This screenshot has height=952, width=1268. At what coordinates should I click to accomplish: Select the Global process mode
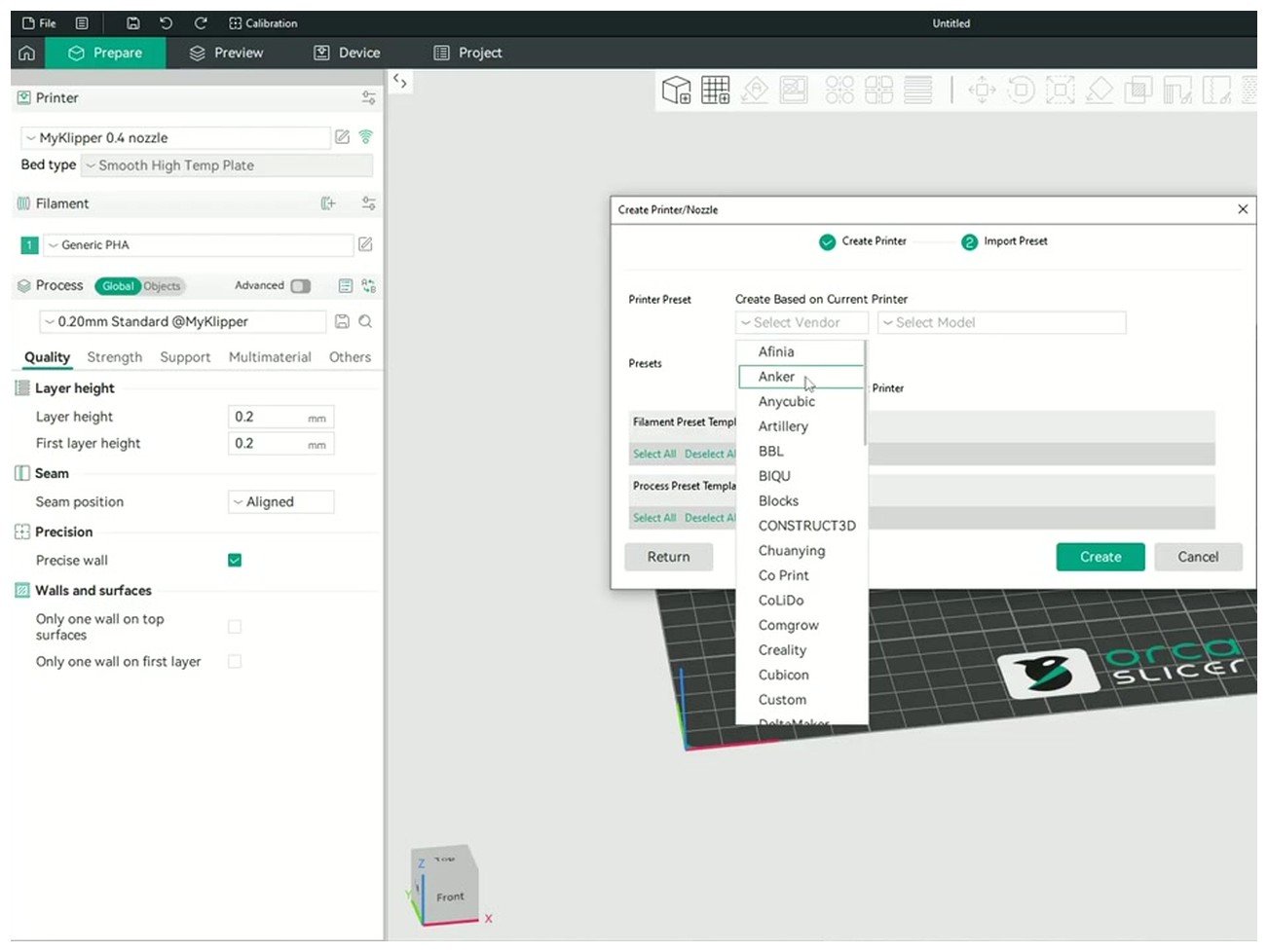click(x=117, y=286)
